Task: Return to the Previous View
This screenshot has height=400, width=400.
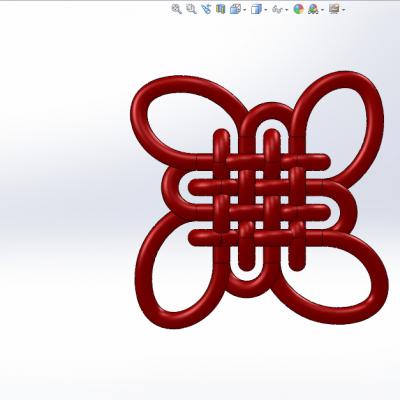Action: [x=206, y=9]
